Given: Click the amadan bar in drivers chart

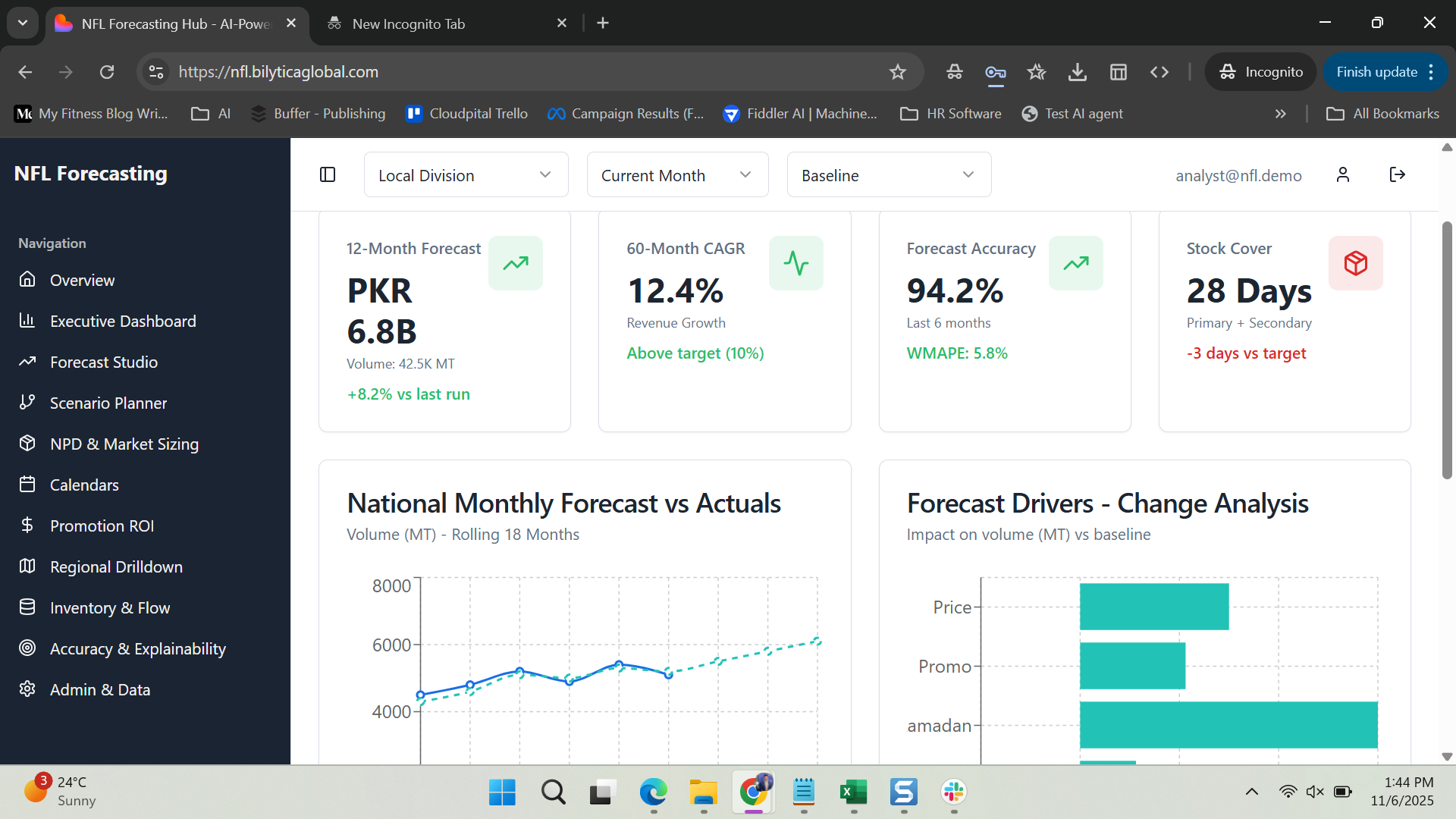Looking at the screenshot, I should pos(1228,725).
